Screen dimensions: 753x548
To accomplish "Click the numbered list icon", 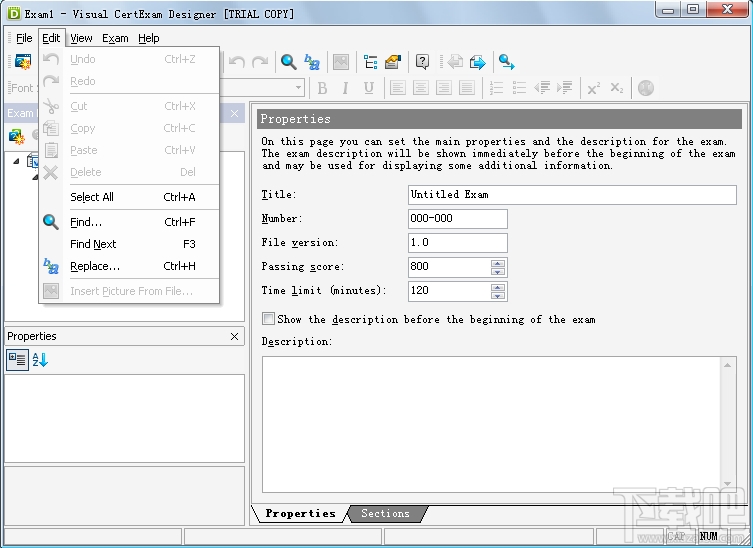I will pos(496,88).
